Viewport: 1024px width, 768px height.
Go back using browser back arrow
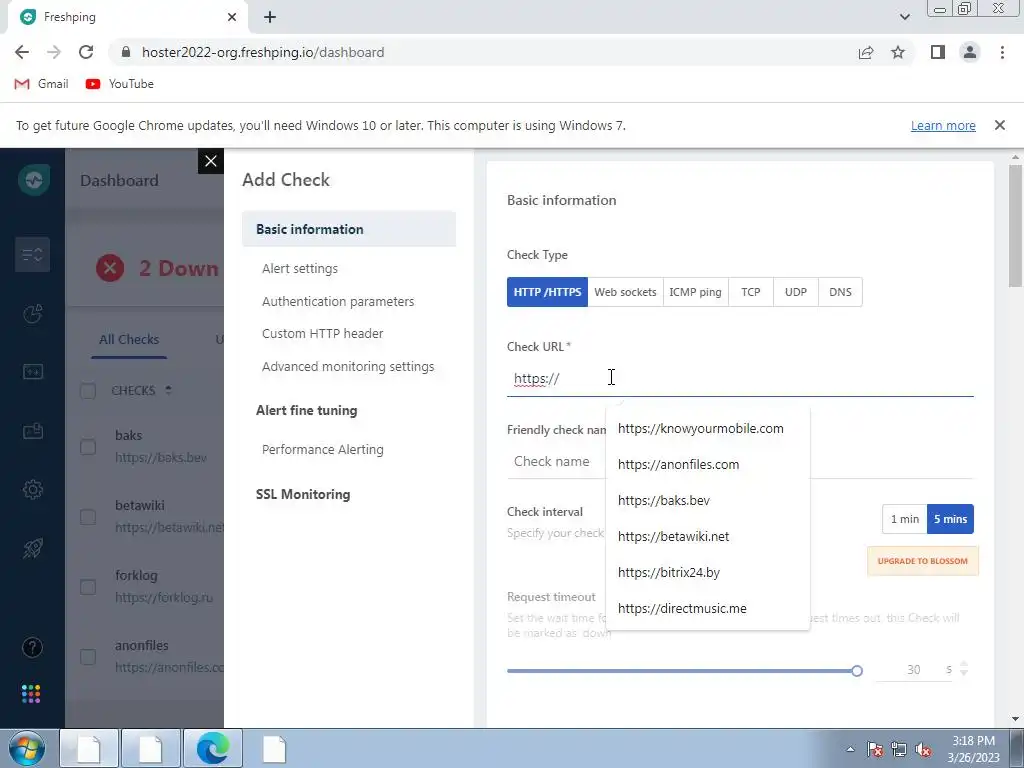coord(22,52)
